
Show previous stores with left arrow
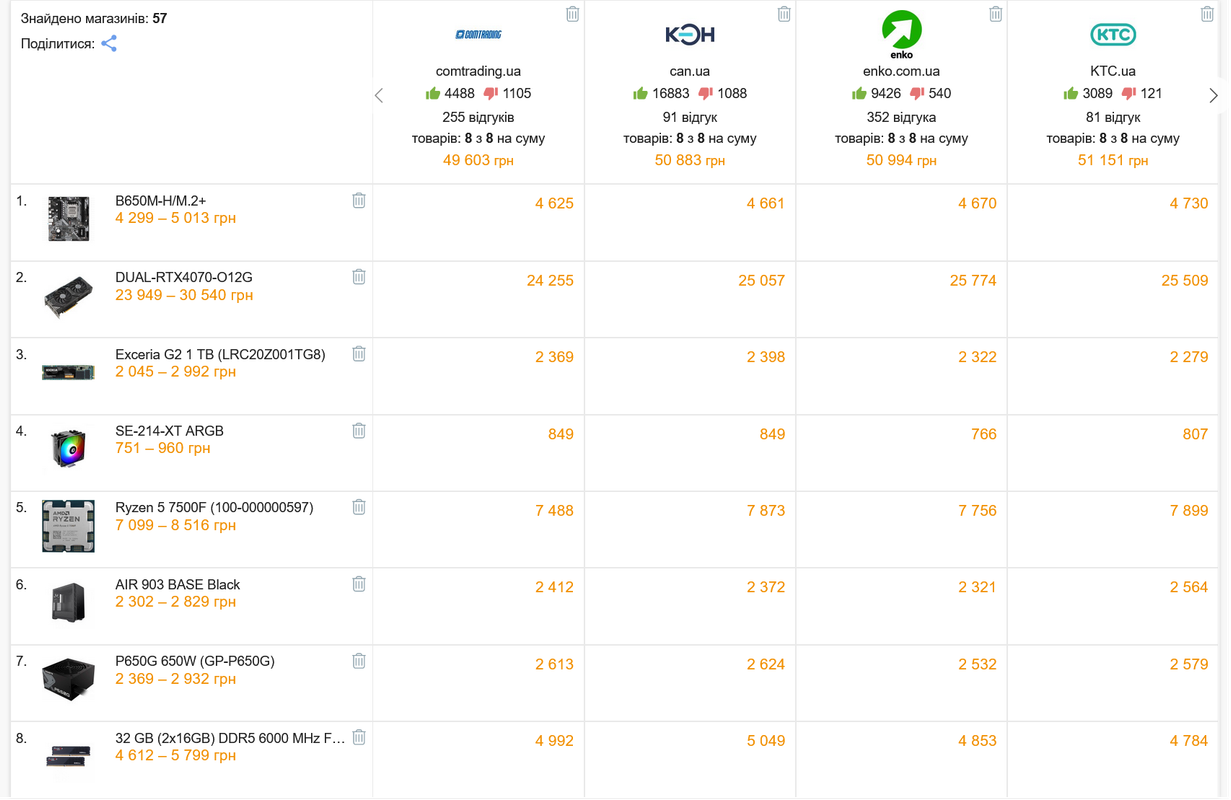379,96
